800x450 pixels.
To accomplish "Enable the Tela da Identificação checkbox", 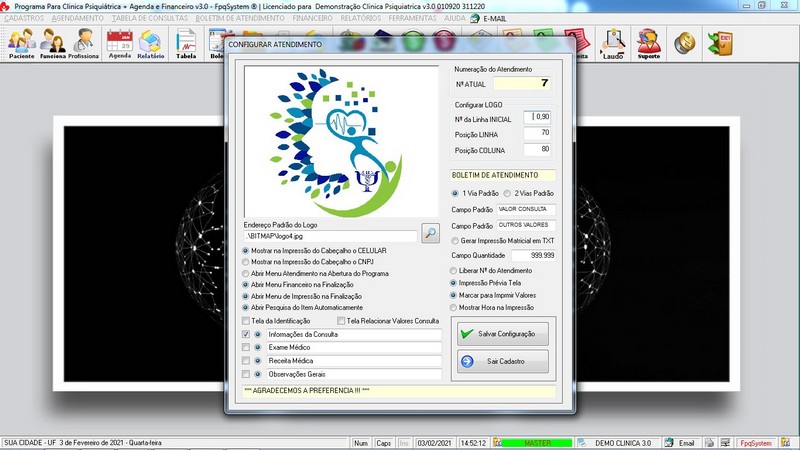I will click(x=246, y=321).
